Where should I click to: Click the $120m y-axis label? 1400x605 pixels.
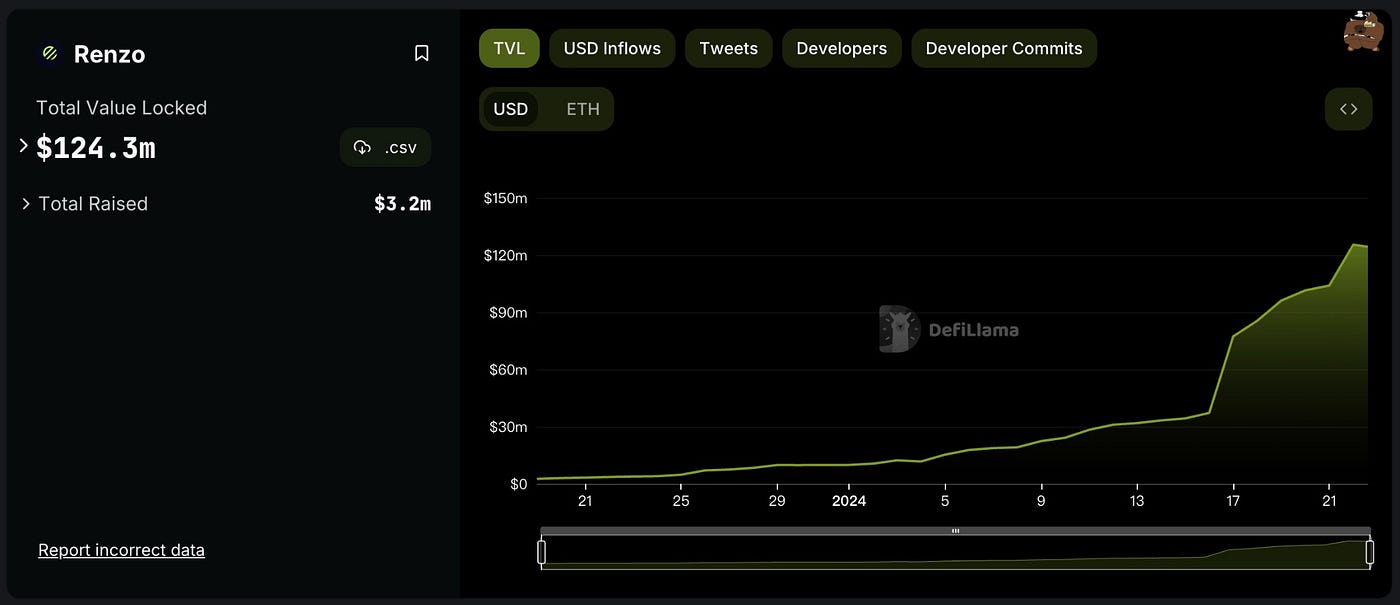coord(505,256)
